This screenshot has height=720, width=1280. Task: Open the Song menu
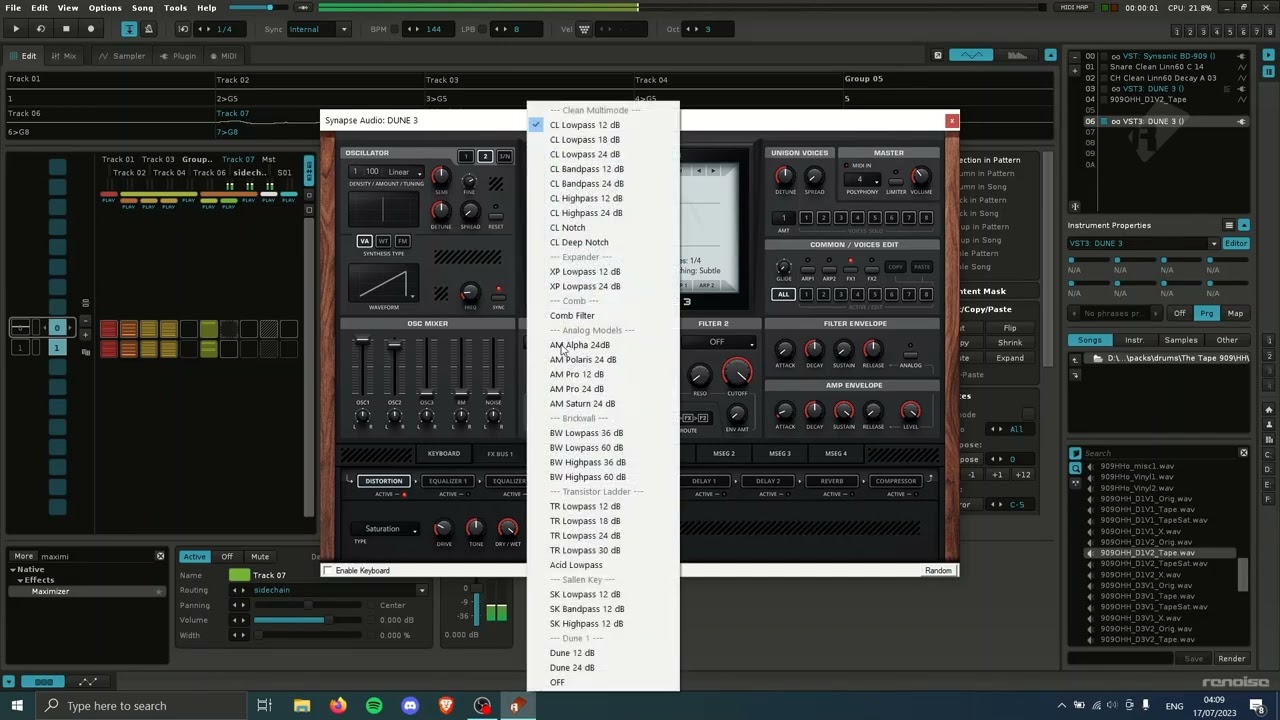point(143,8)
